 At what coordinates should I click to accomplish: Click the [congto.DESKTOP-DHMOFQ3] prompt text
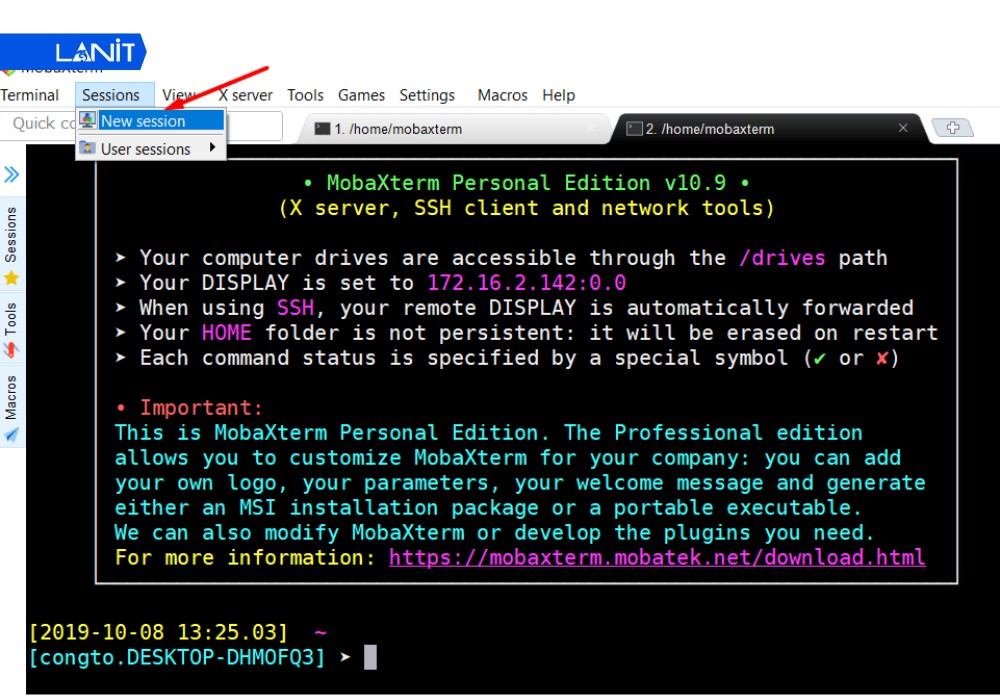177,657
